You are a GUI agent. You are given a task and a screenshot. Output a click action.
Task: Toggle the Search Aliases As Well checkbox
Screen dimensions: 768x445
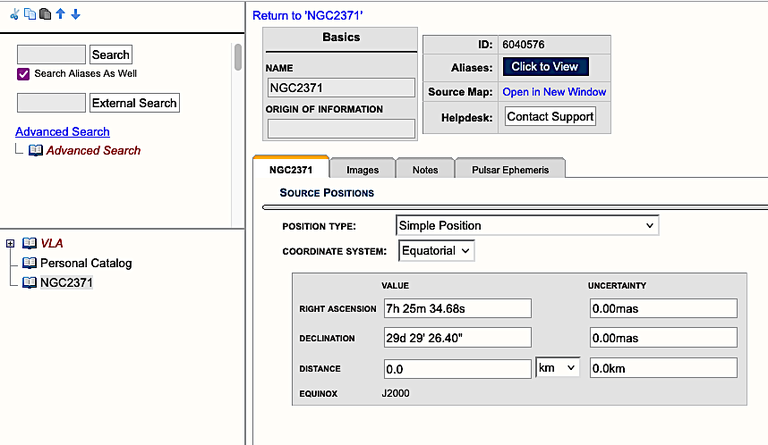[23, 74]
